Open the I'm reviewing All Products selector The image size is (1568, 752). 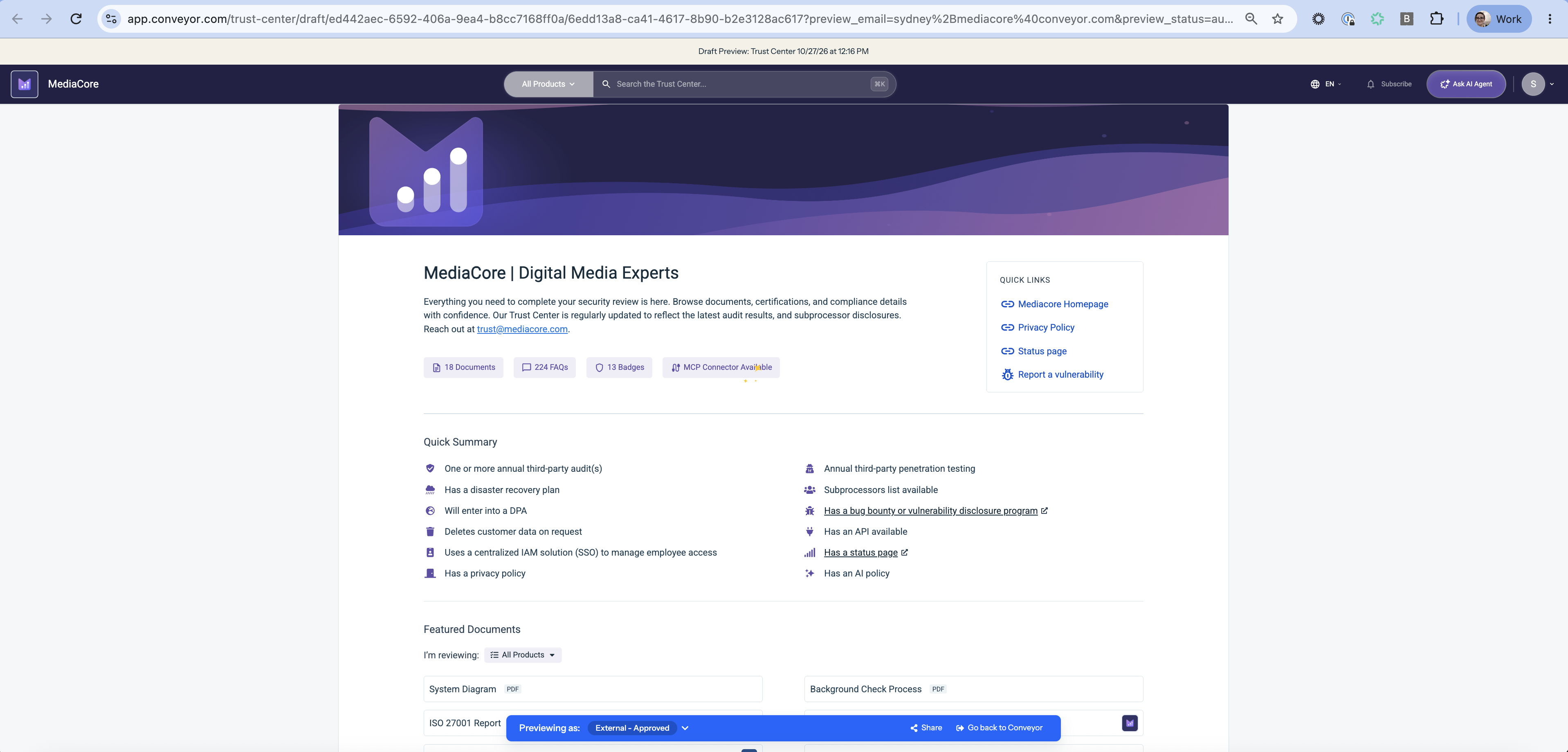[523, 655]
